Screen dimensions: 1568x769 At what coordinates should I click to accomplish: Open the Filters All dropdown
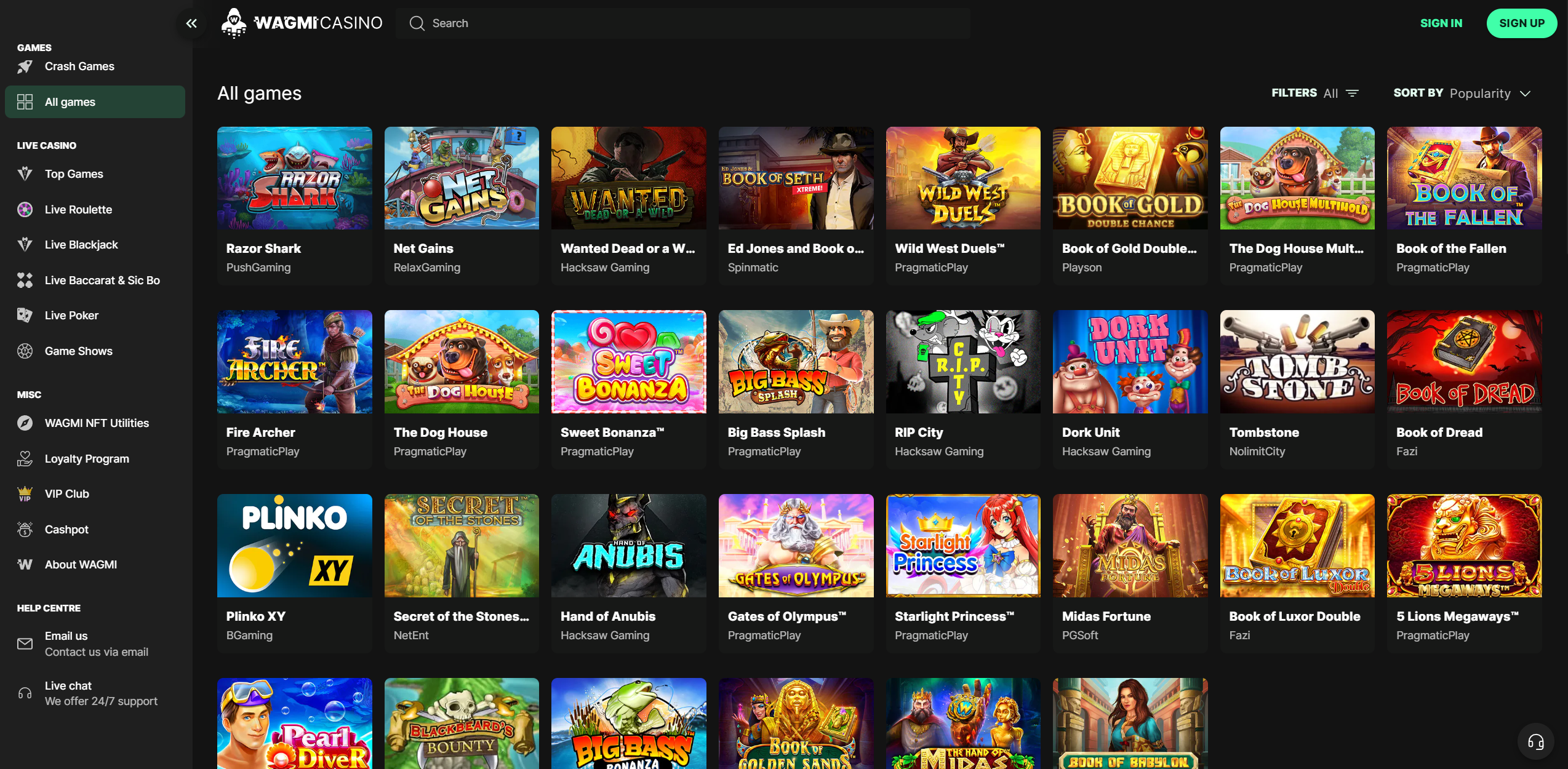[x=1315, y=94]
